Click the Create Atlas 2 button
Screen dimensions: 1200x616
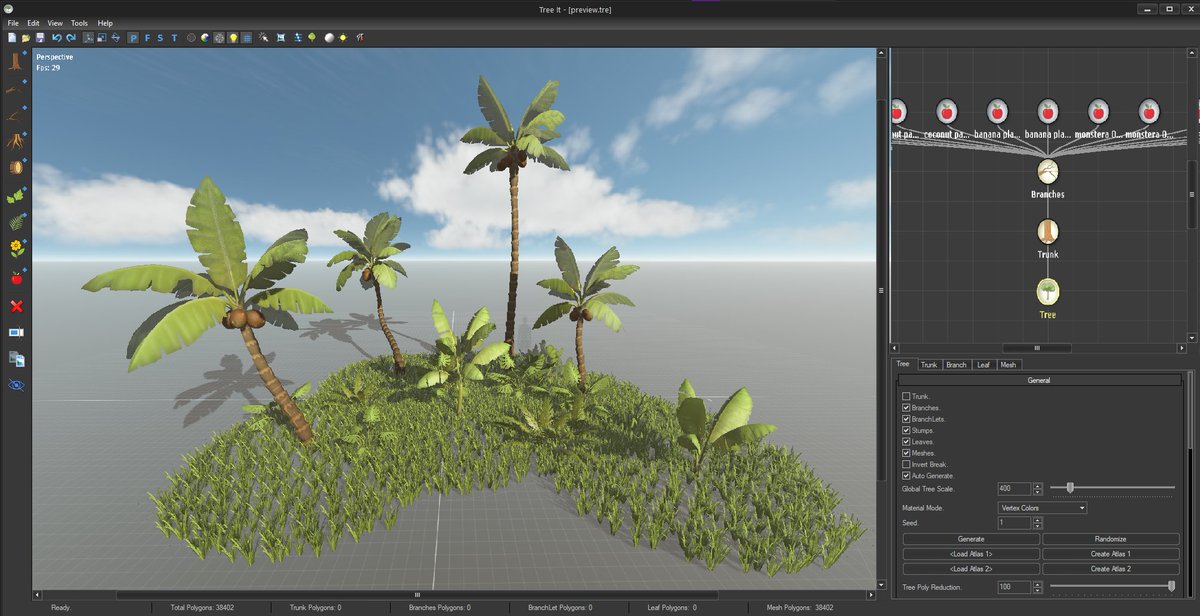(1110, 568)
